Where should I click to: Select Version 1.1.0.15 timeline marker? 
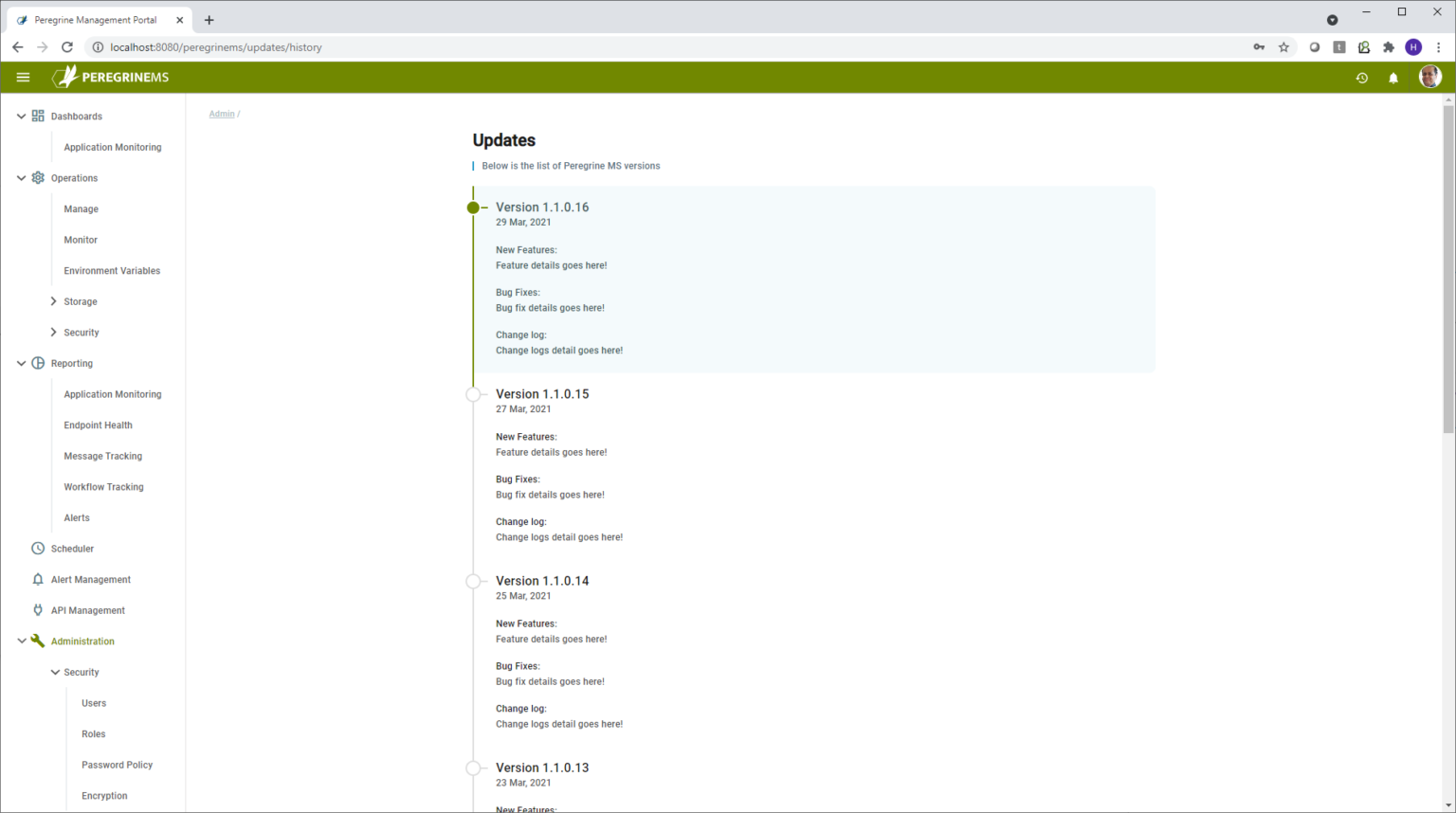coord(473,394)
